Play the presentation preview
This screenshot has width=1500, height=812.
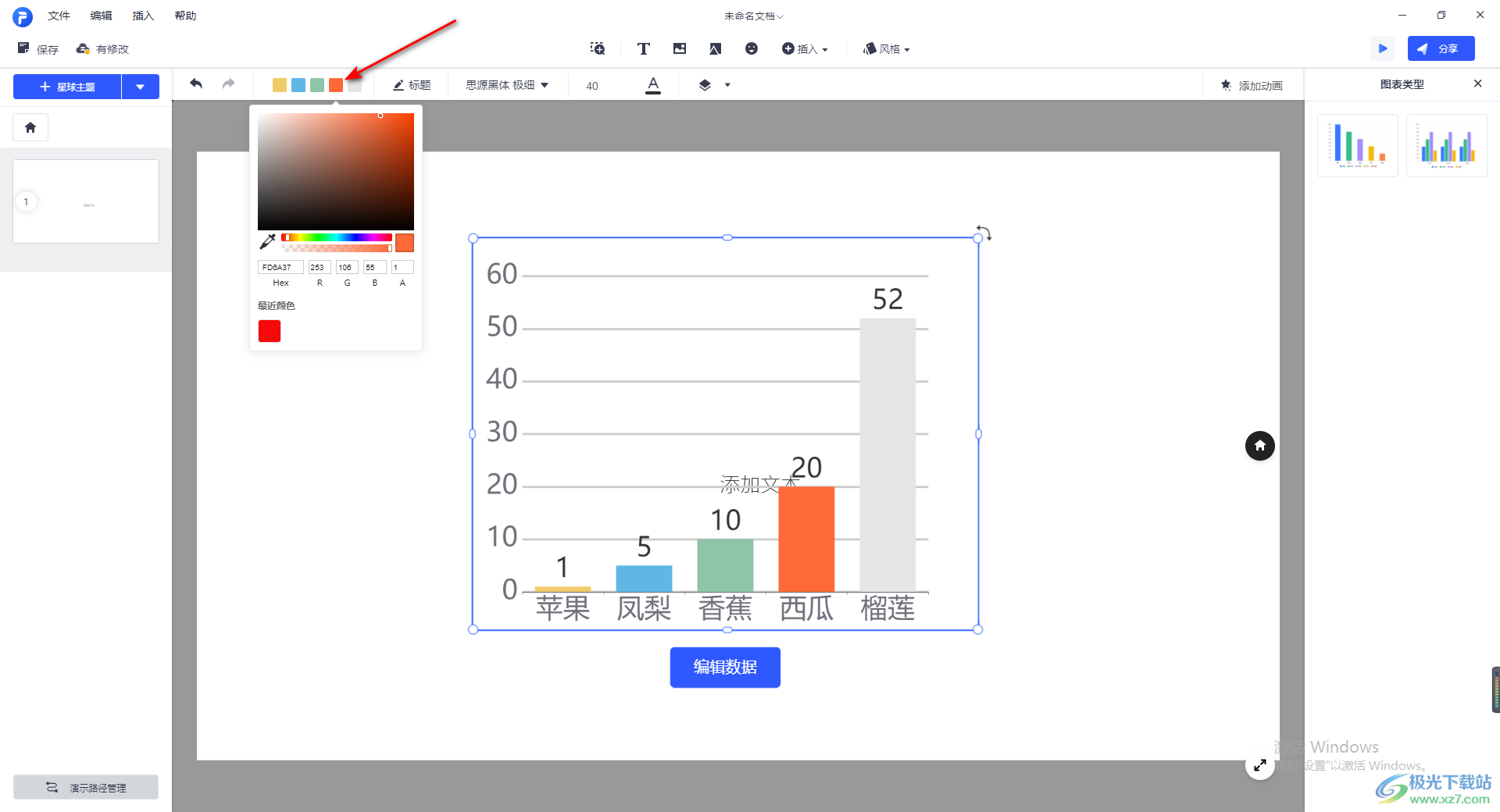(x=1383, y=48)
